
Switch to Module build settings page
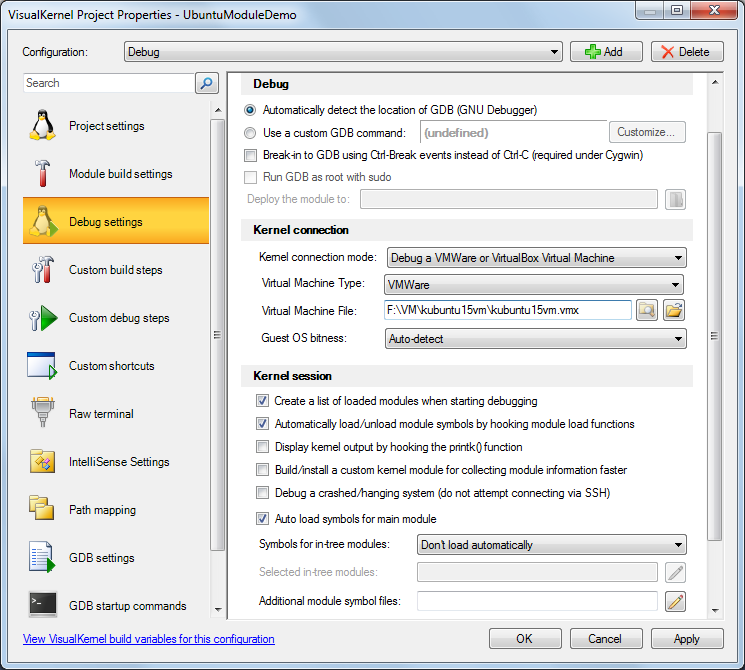pos(116,173)
